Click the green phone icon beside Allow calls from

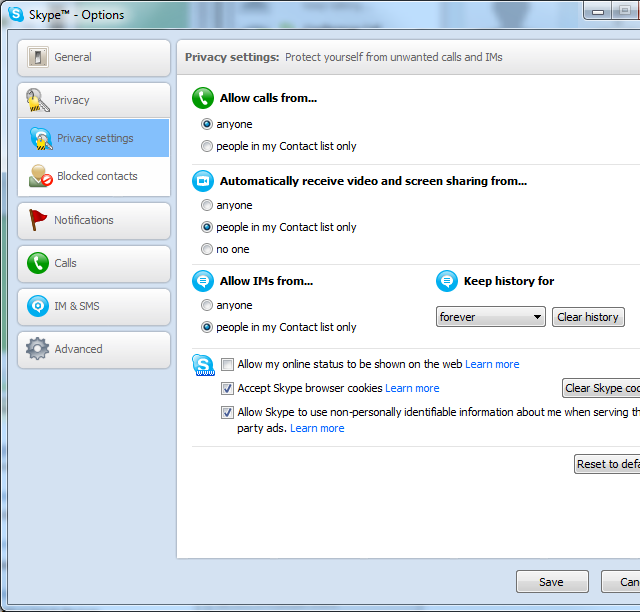[x=203, y=98]
